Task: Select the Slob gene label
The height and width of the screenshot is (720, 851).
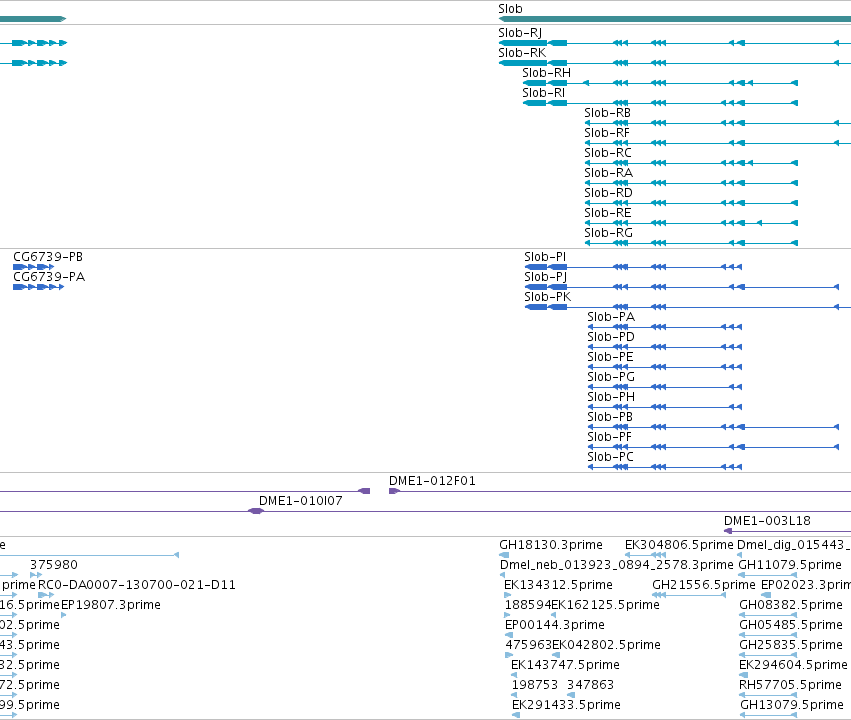Action: 510,9
